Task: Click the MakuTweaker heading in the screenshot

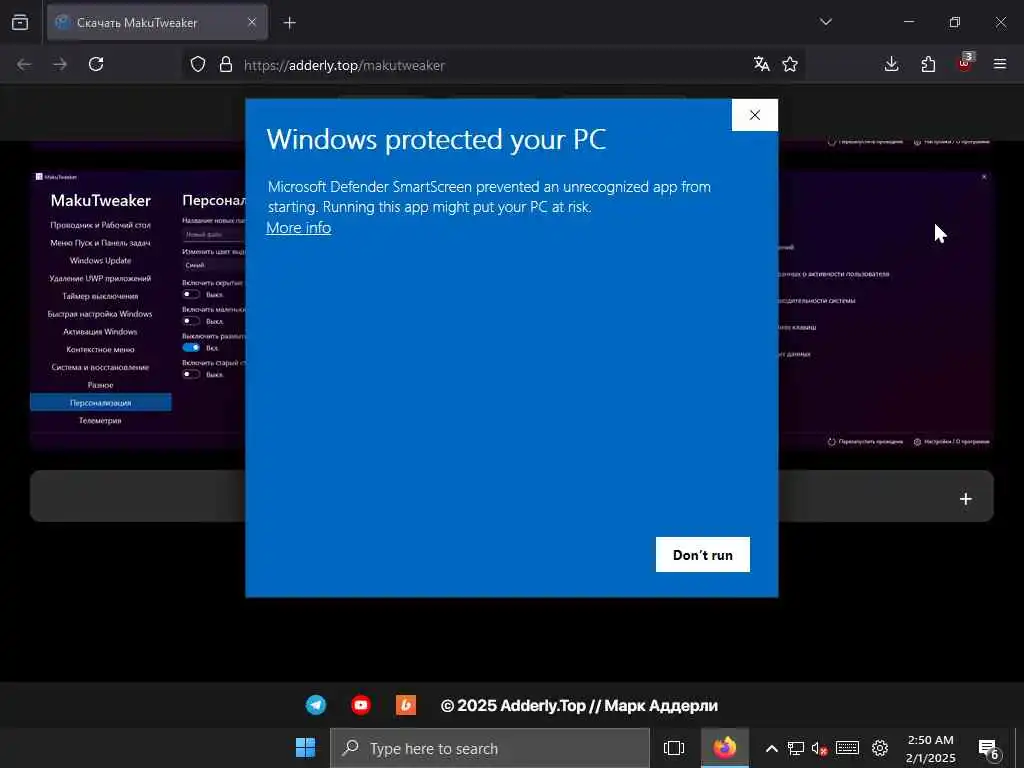Action: click(x=101, y=200)
